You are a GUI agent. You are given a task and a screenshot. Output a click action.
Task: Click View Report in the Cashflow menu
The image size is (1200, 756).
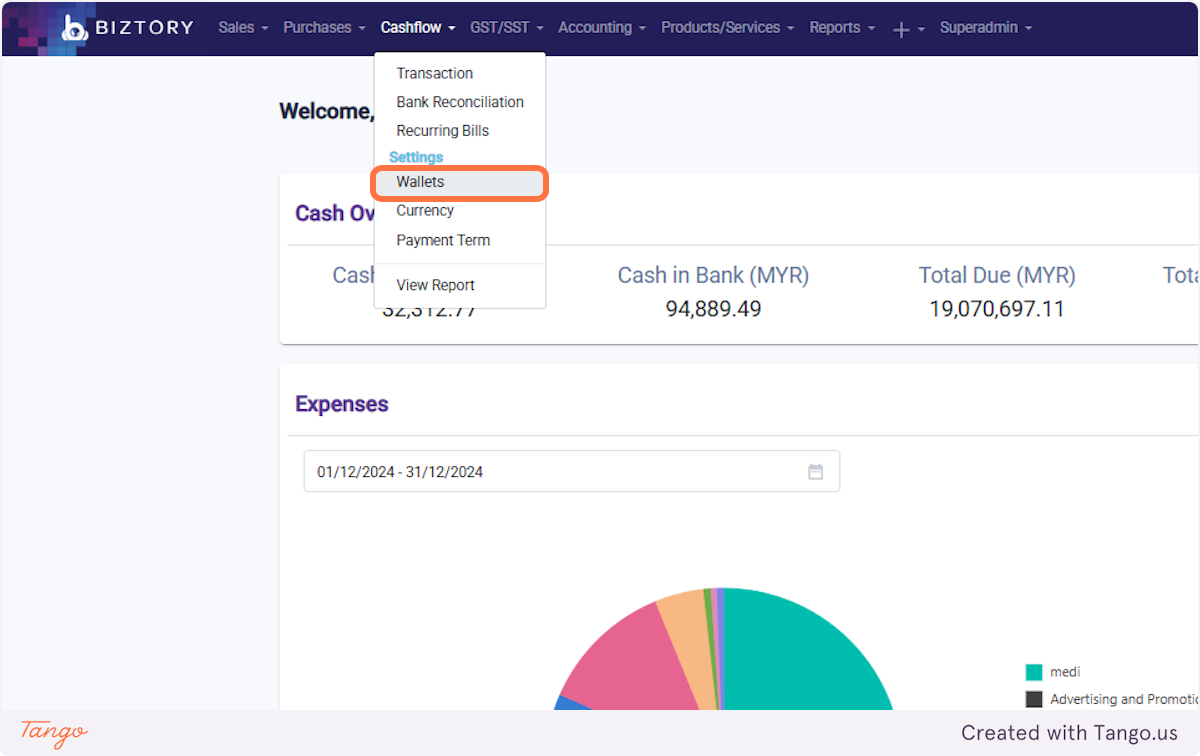[460, 285]
